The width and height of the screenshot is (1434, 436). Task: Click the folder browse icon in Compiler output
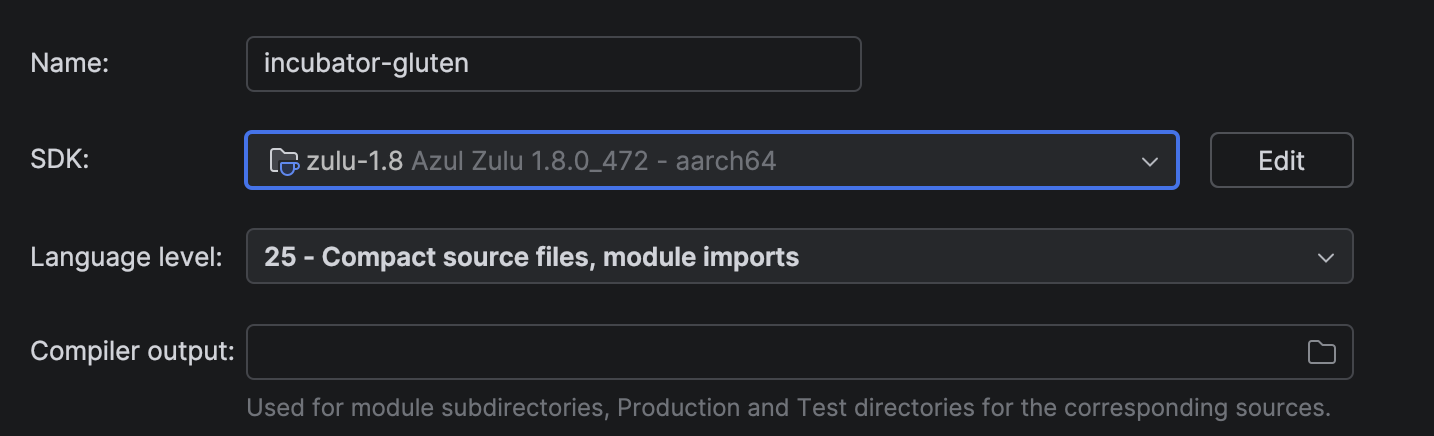(x=1321, y=352)
